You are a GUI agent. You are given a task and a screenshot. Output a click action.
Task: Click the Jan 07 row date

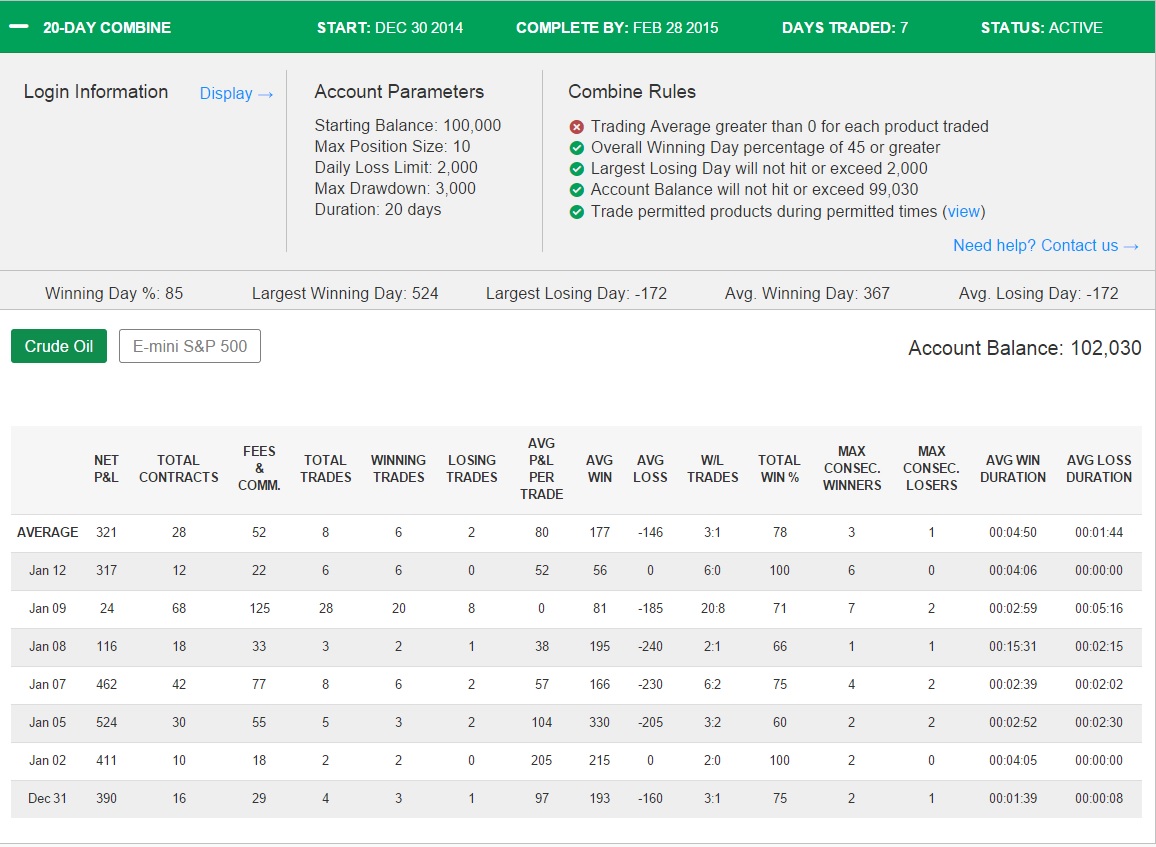(48, 684)
